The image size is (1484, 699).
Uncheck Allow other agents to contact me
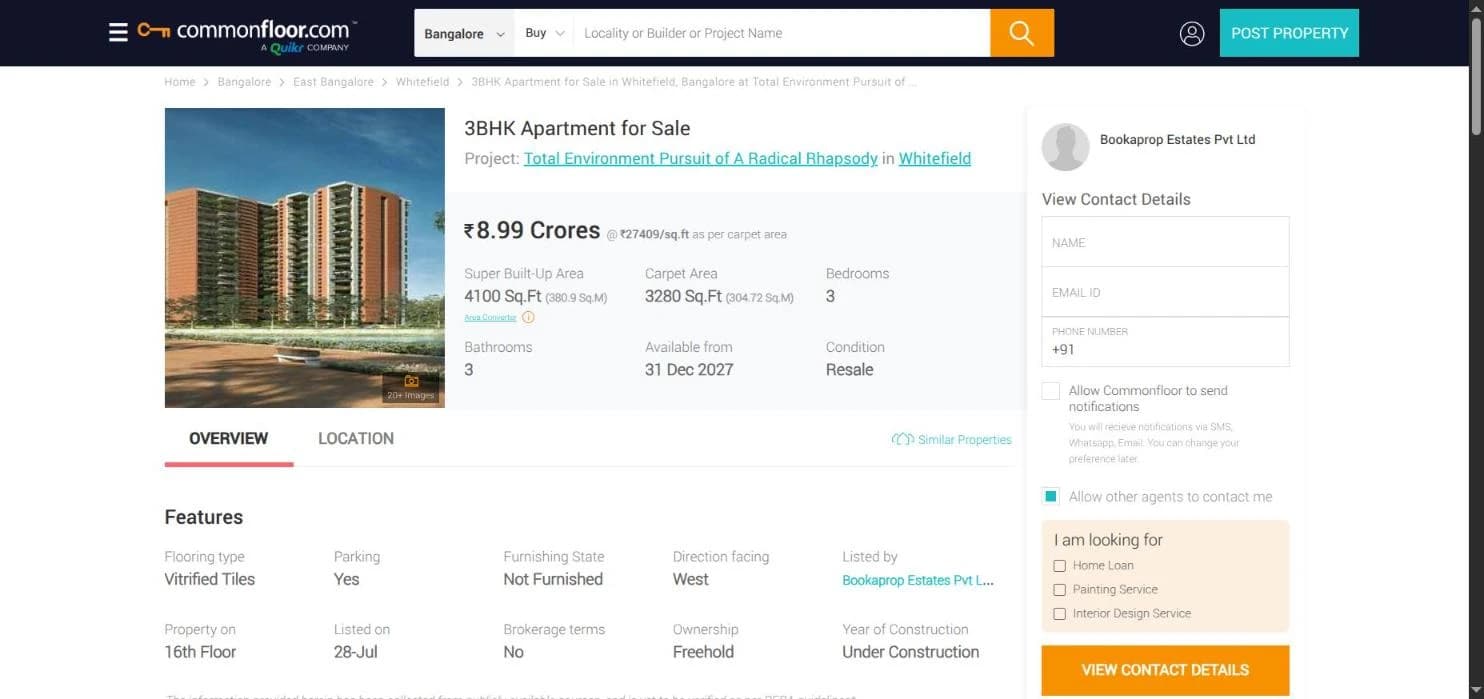pos(1050,496)
